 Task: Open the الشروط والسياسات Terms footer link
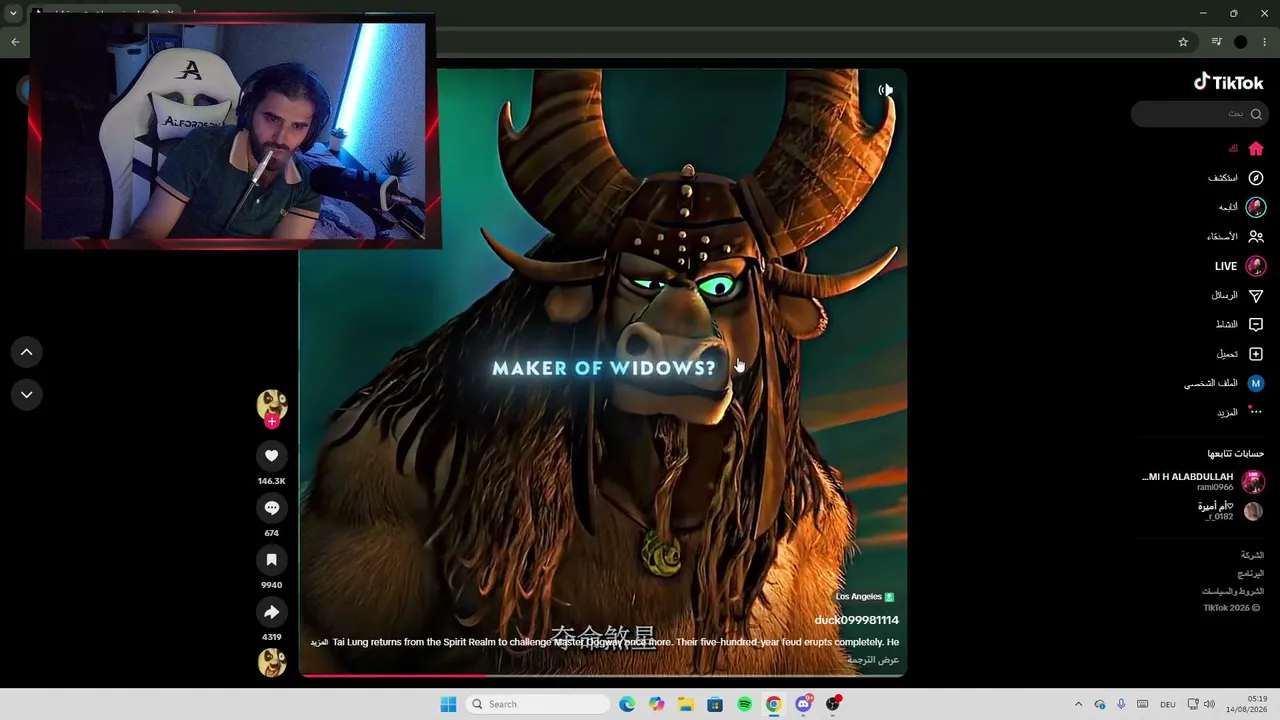[1233, 592]
